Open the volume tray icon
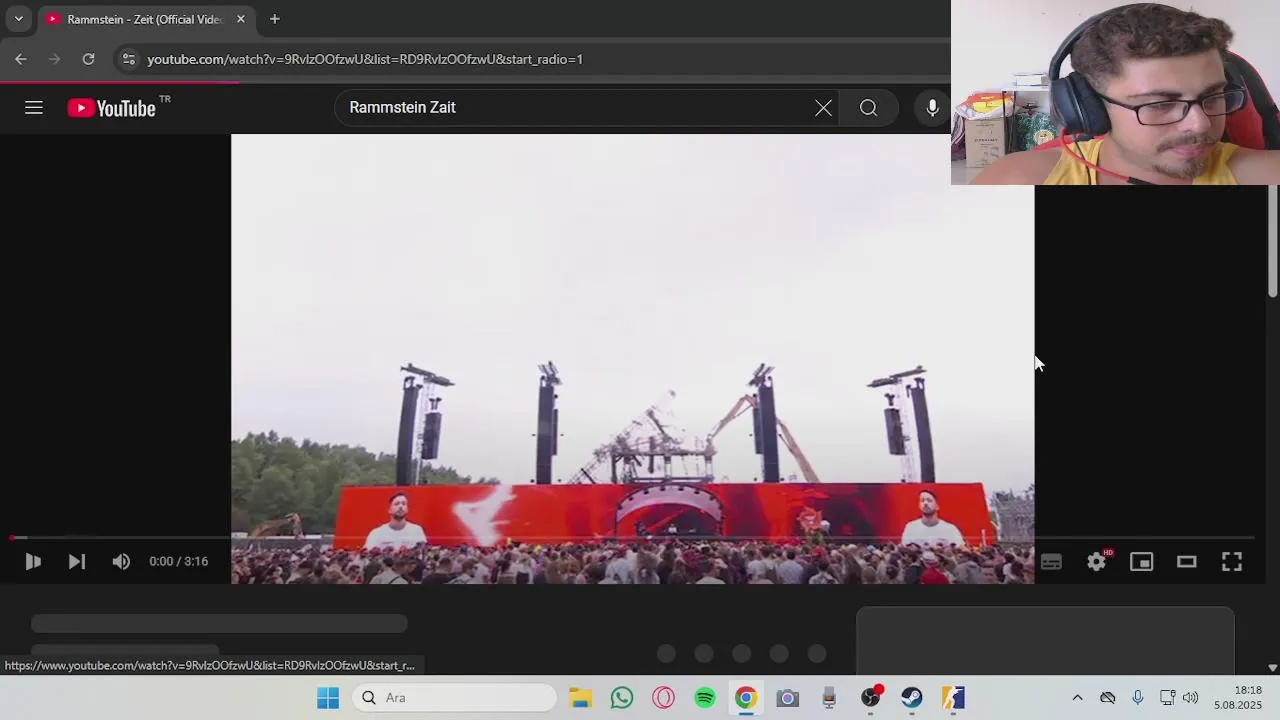Viewport: 1280px width, 720px height. [1190, 698]
